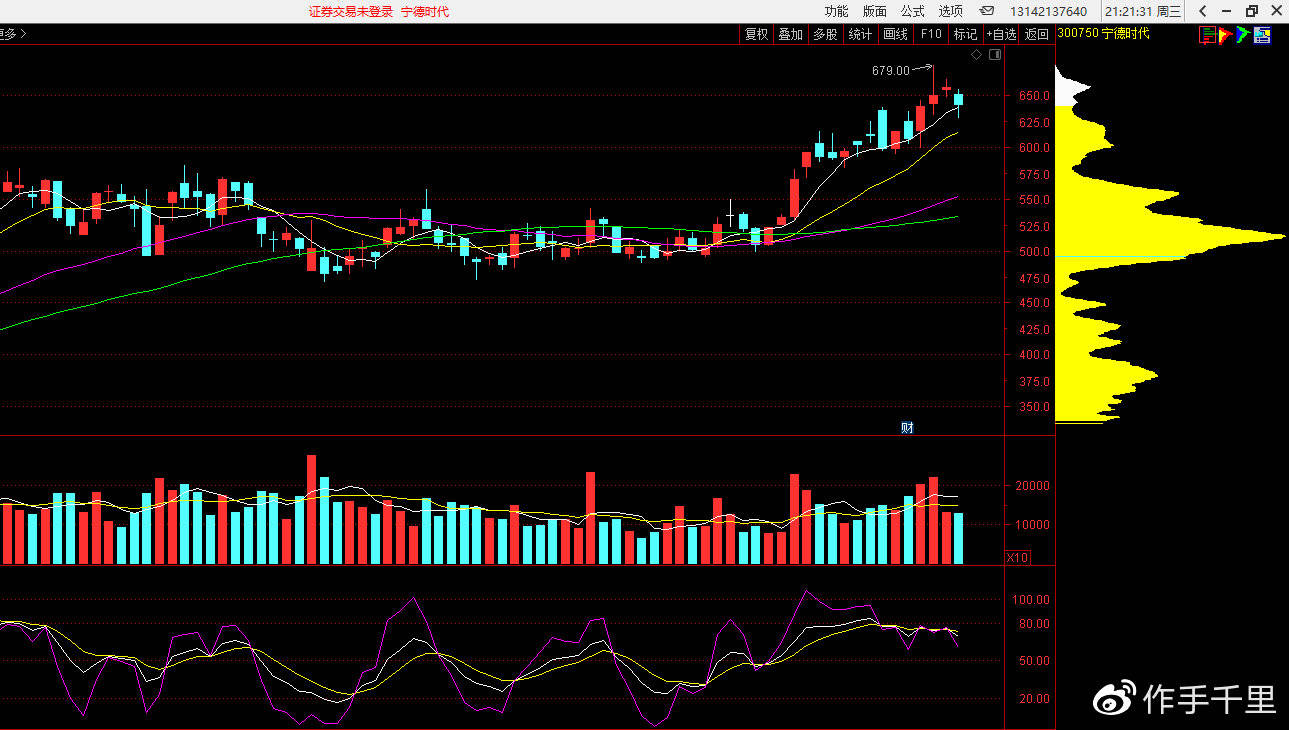This screenshot has height=730, width=1289.
Task: Toggle the side panel icon above chart
Action: point(994,55)
